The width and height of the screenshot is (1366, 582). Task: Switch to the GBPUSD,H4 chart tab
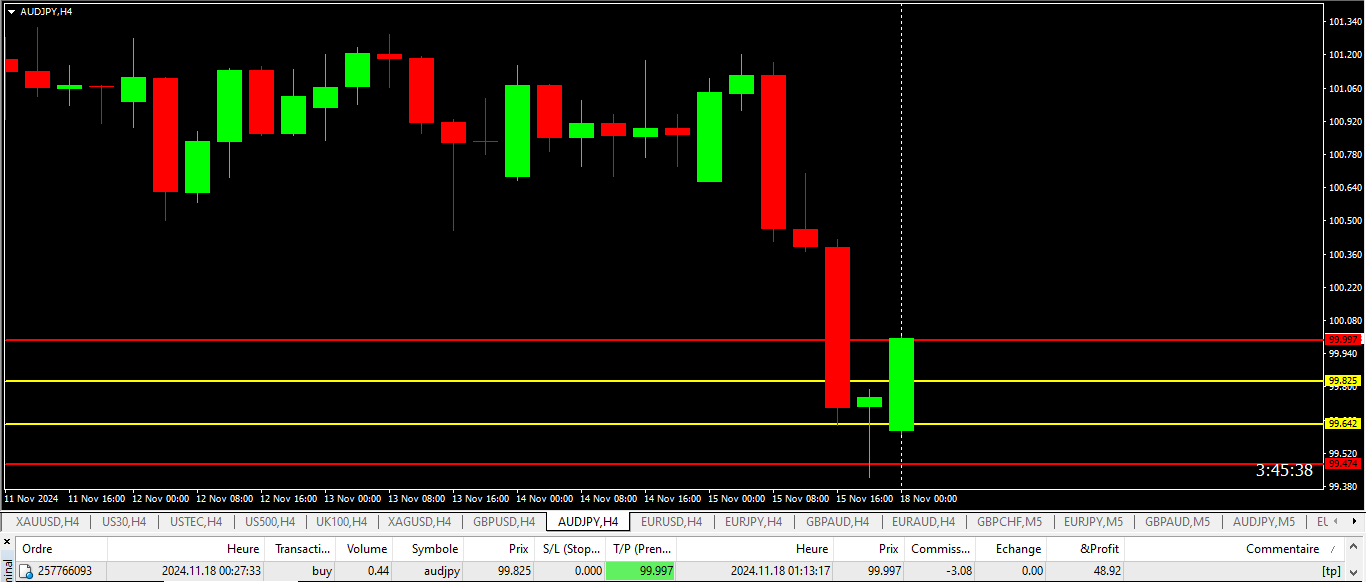point(504,522)
